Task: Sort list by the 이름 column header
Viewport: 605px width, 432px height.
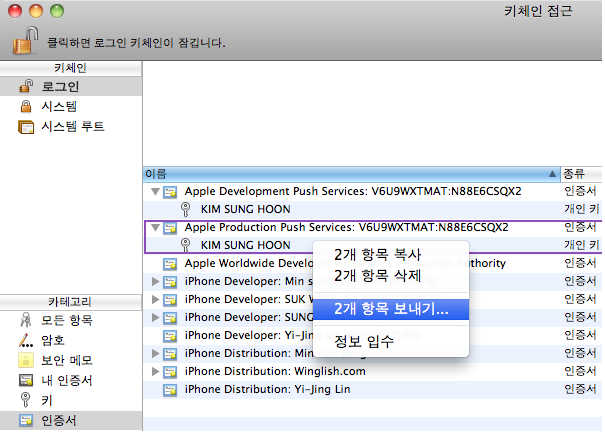Action: [352, 174]
